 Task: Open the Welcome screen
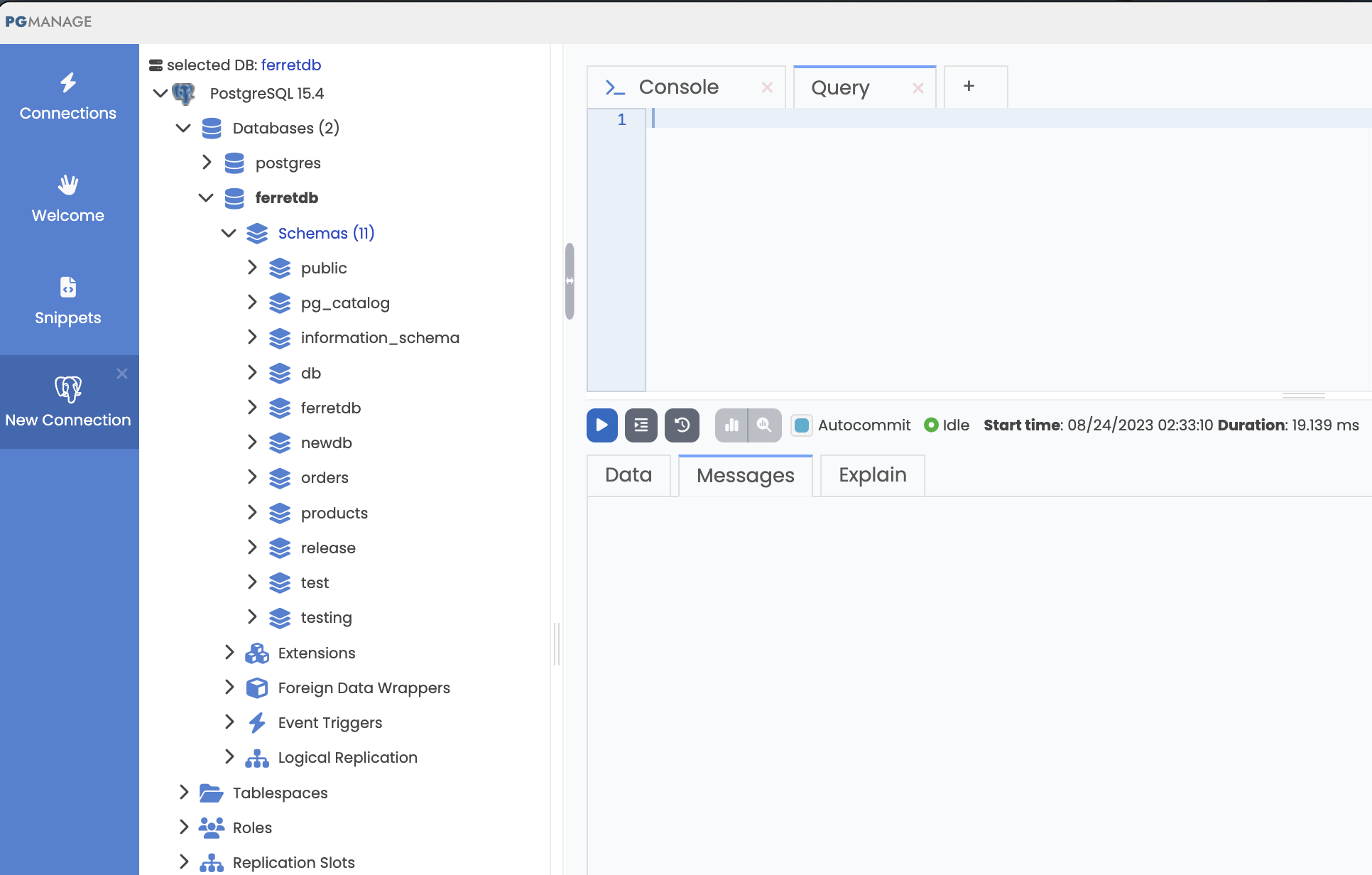point(67,199)
